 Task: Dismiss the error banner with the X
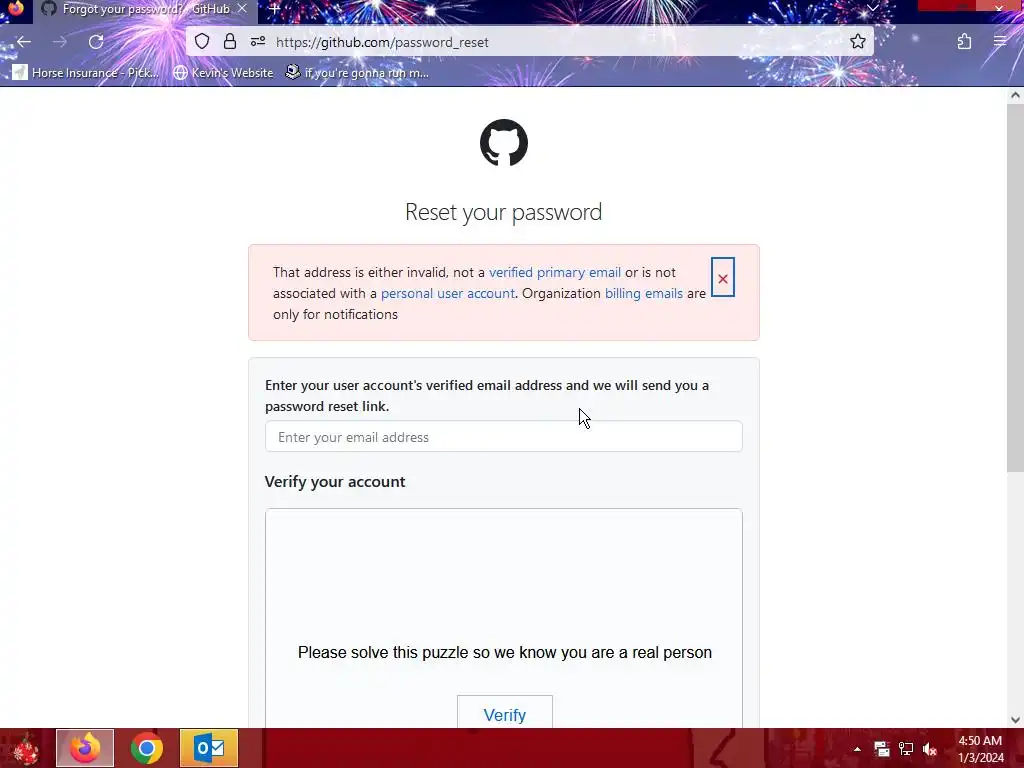[722, 278]
